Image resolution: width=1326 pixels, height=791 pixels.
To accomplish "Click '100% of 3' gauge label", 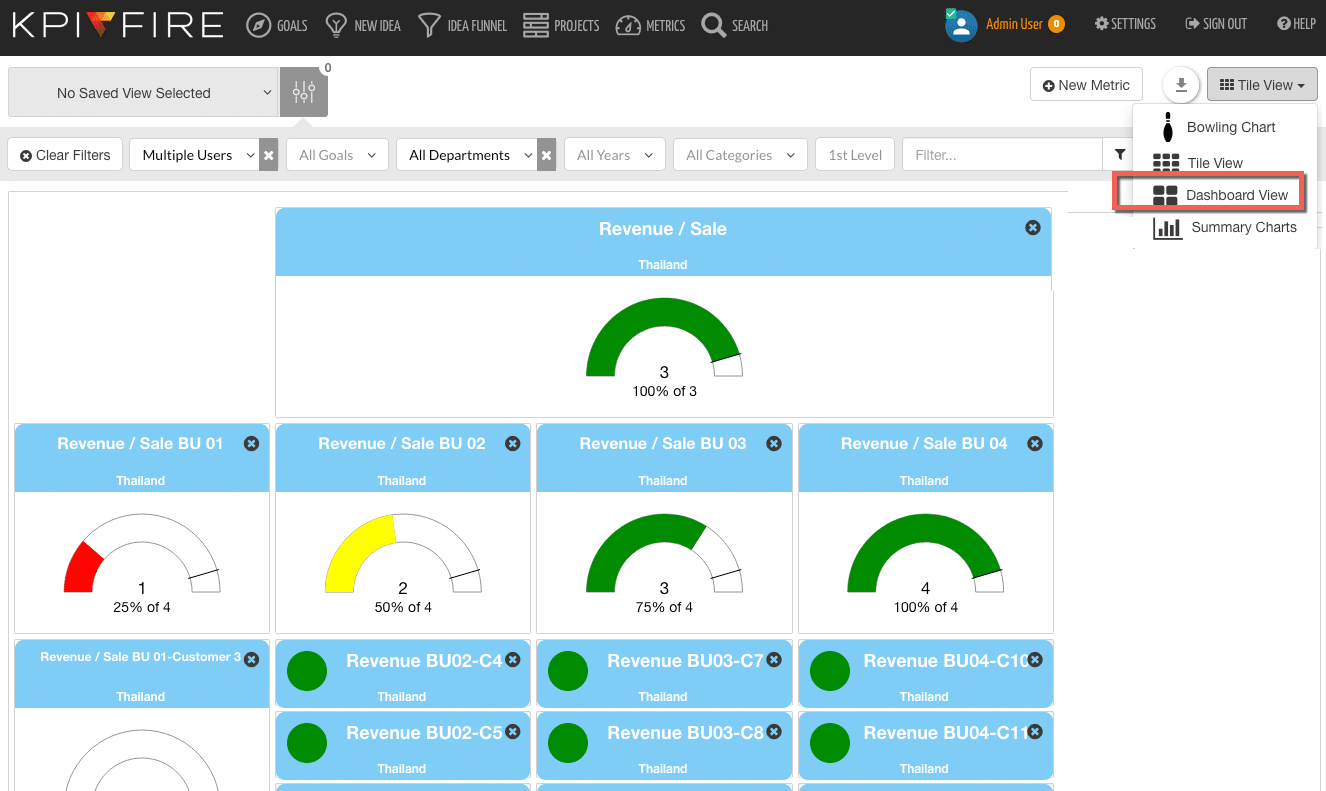I will pyautogui.click(x=664, y=391).
